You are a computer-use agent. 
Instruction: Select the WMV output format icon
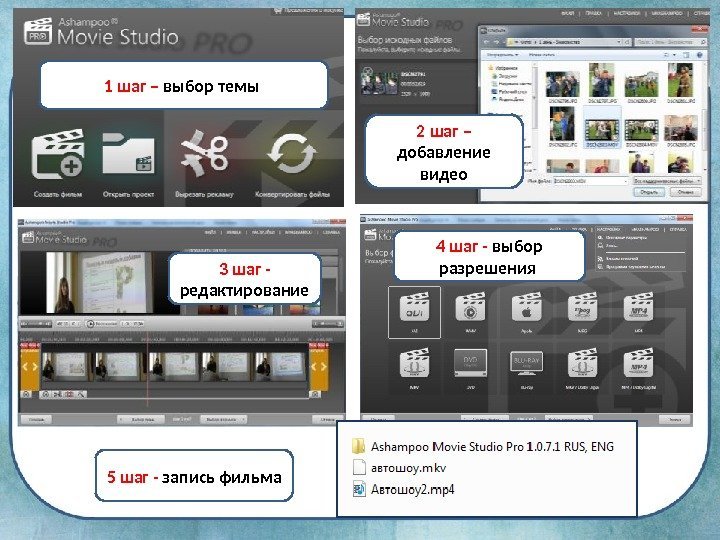[470, 307]
